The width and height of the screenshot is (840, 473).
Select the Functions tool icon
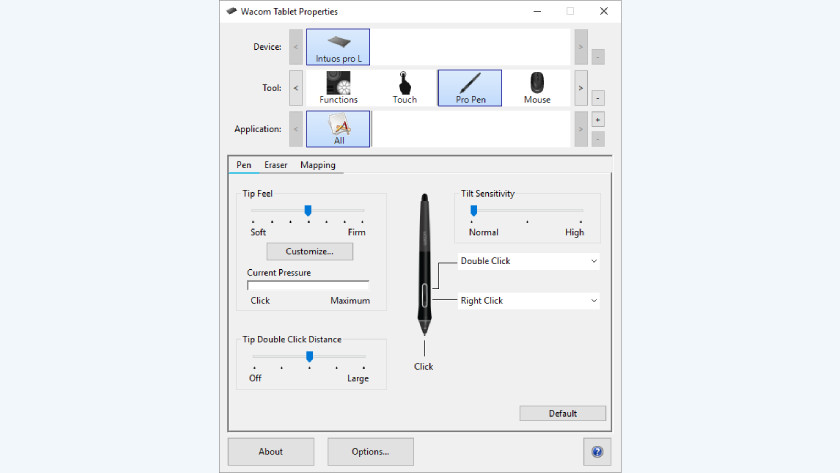coord(338,88)
